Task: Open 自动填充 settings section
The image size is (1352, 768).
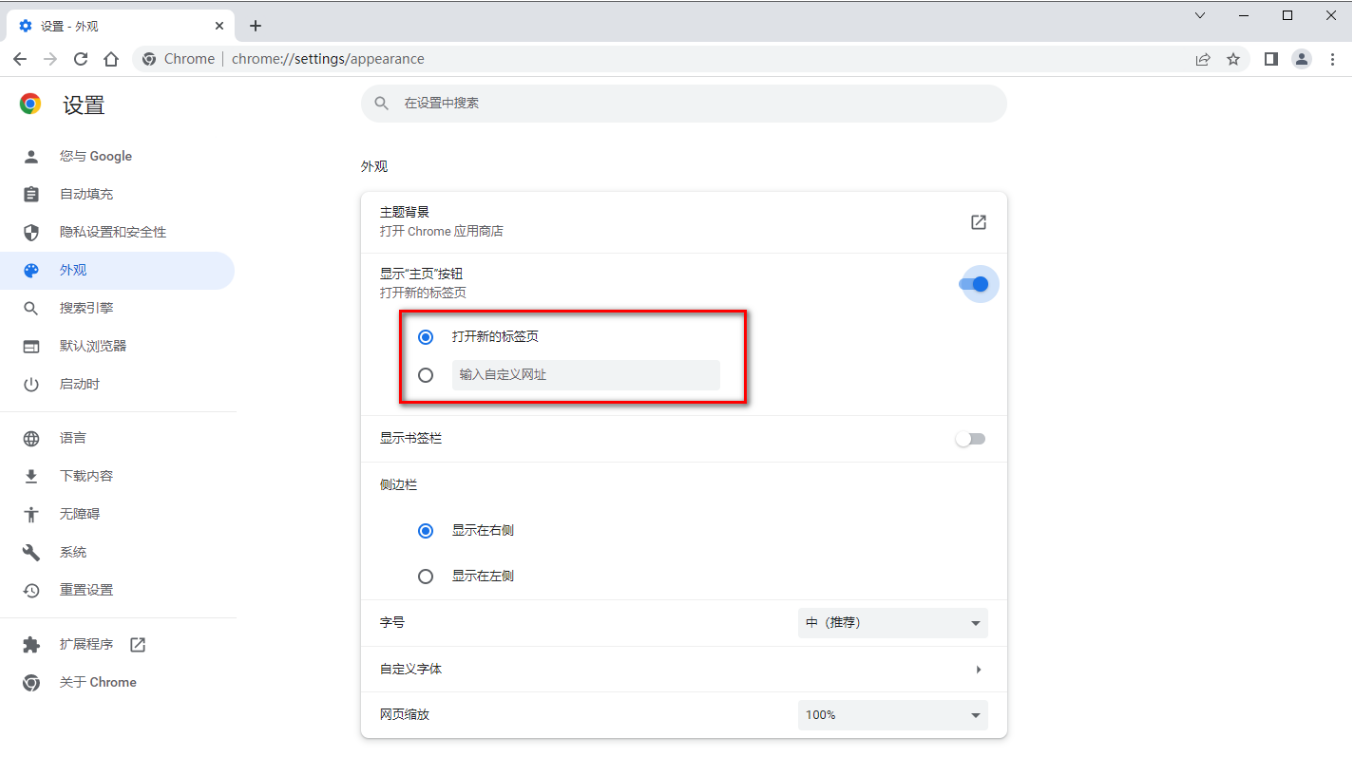Action: (x=117, y=194)
